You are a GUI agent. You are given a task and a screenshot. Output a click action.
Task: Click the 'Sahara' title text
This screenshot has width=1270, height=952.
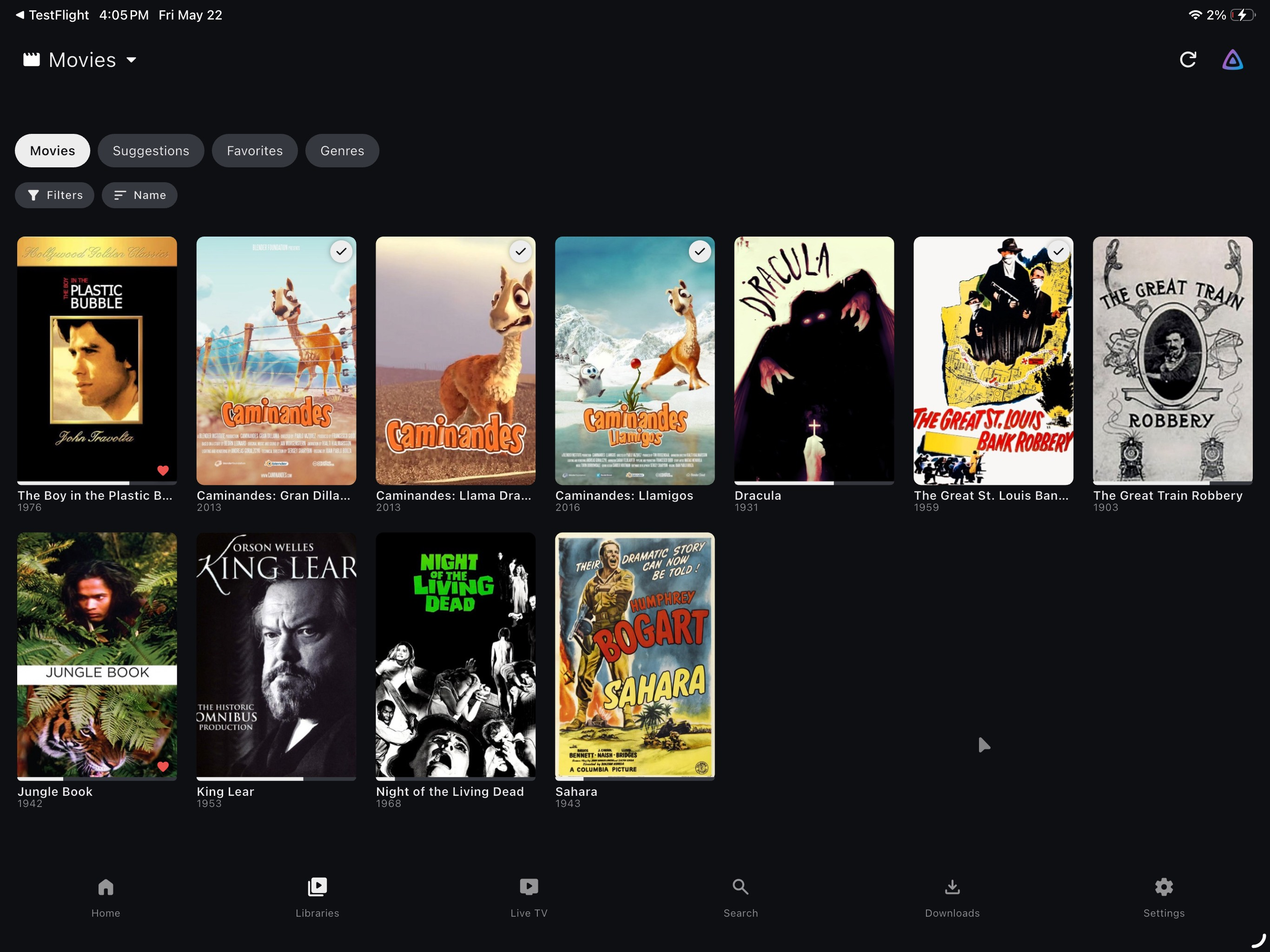(576, 791)
